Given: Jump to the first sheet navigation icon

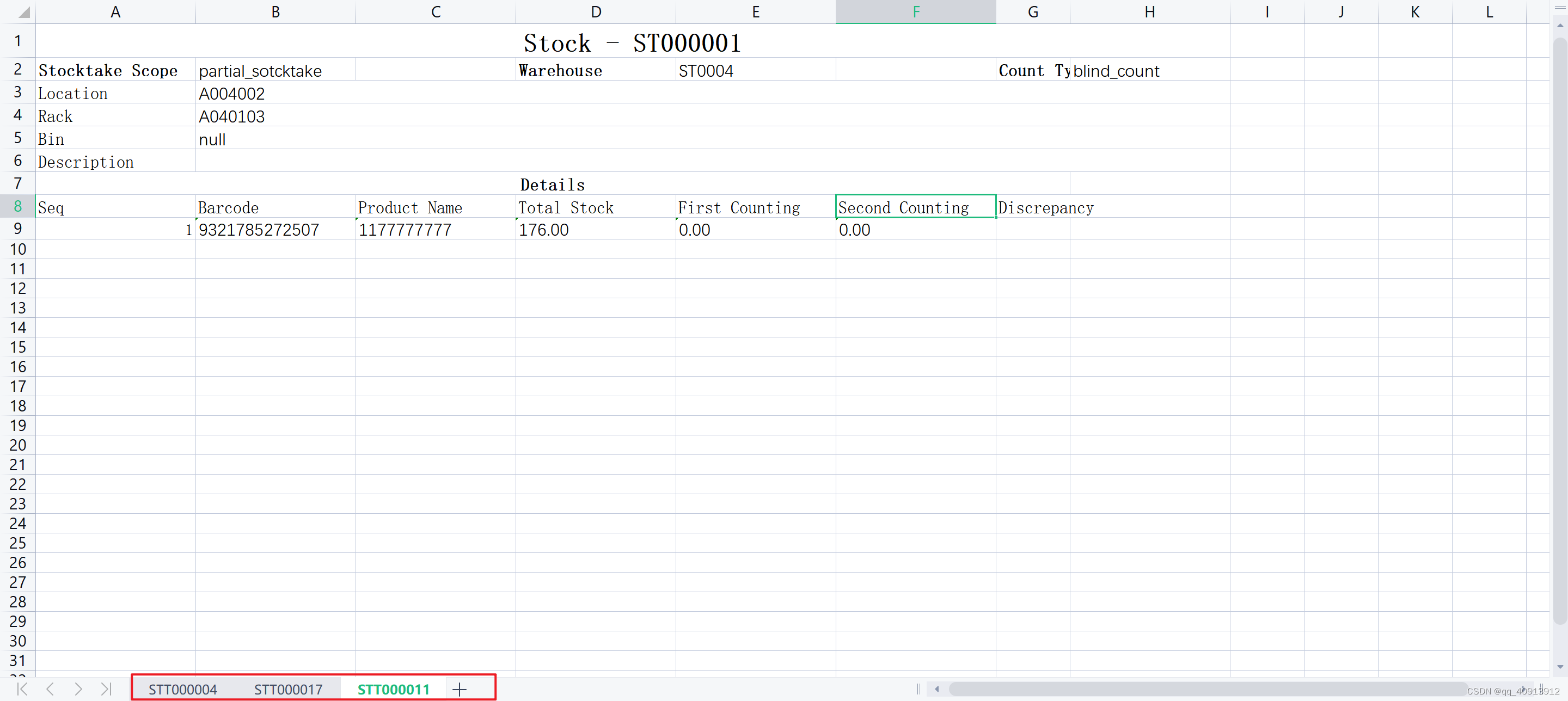Looking at the screenshot, I should [22, 690].
